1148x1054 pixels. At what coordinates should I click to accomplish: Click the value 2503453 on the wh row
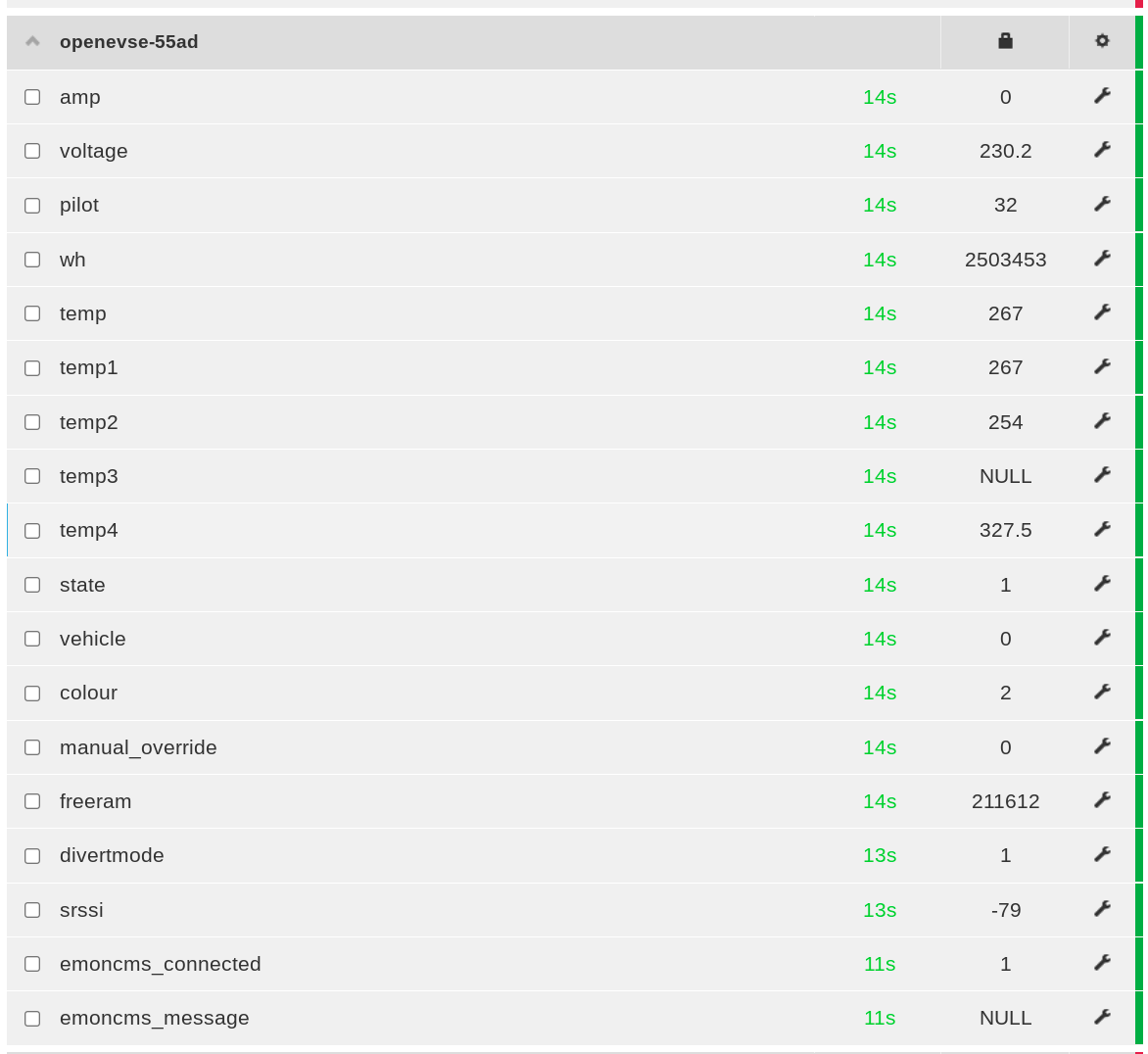[1006, 259]
